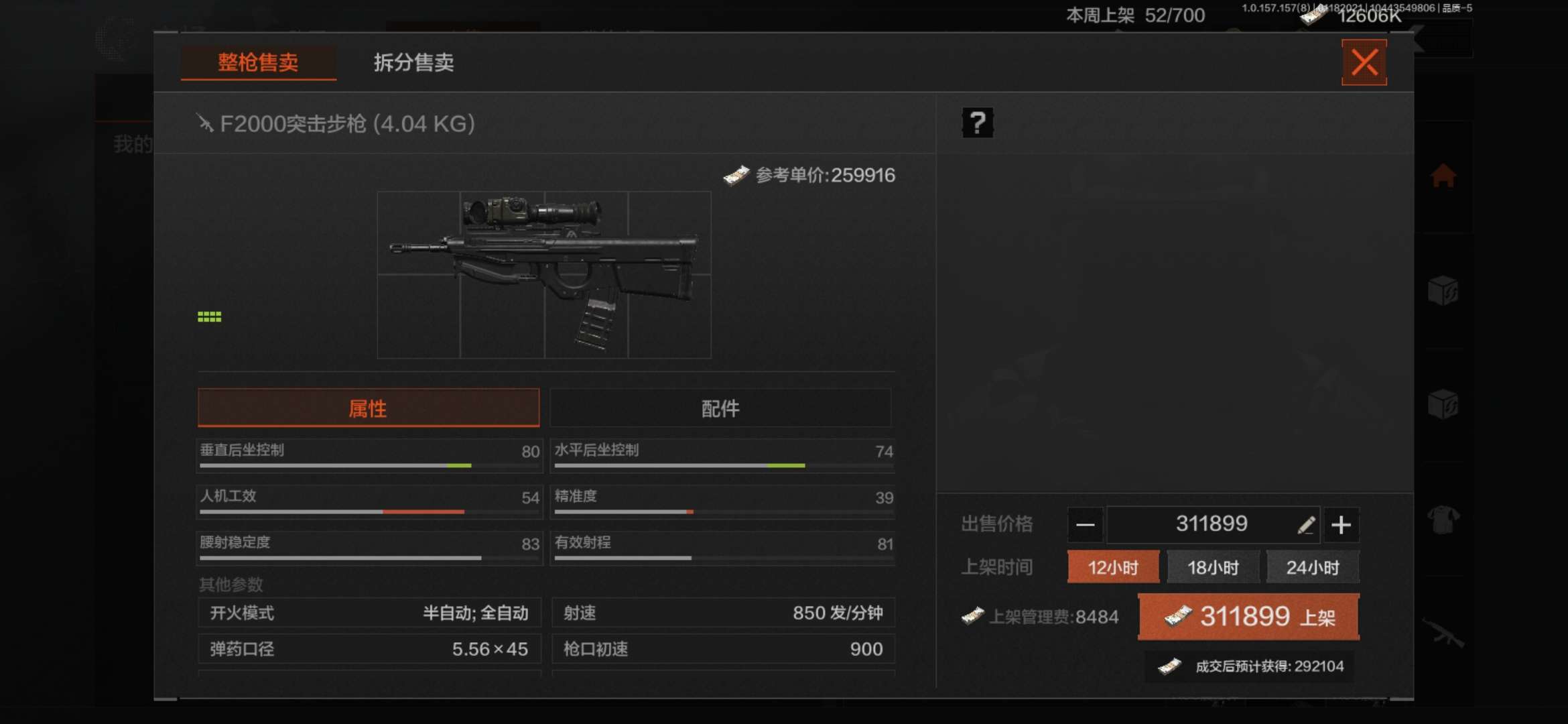Image resolution: width=1568 pixels, height=724 pixels.
Task: Increase the sale price with the plus button
Action: click(1341, 525)
